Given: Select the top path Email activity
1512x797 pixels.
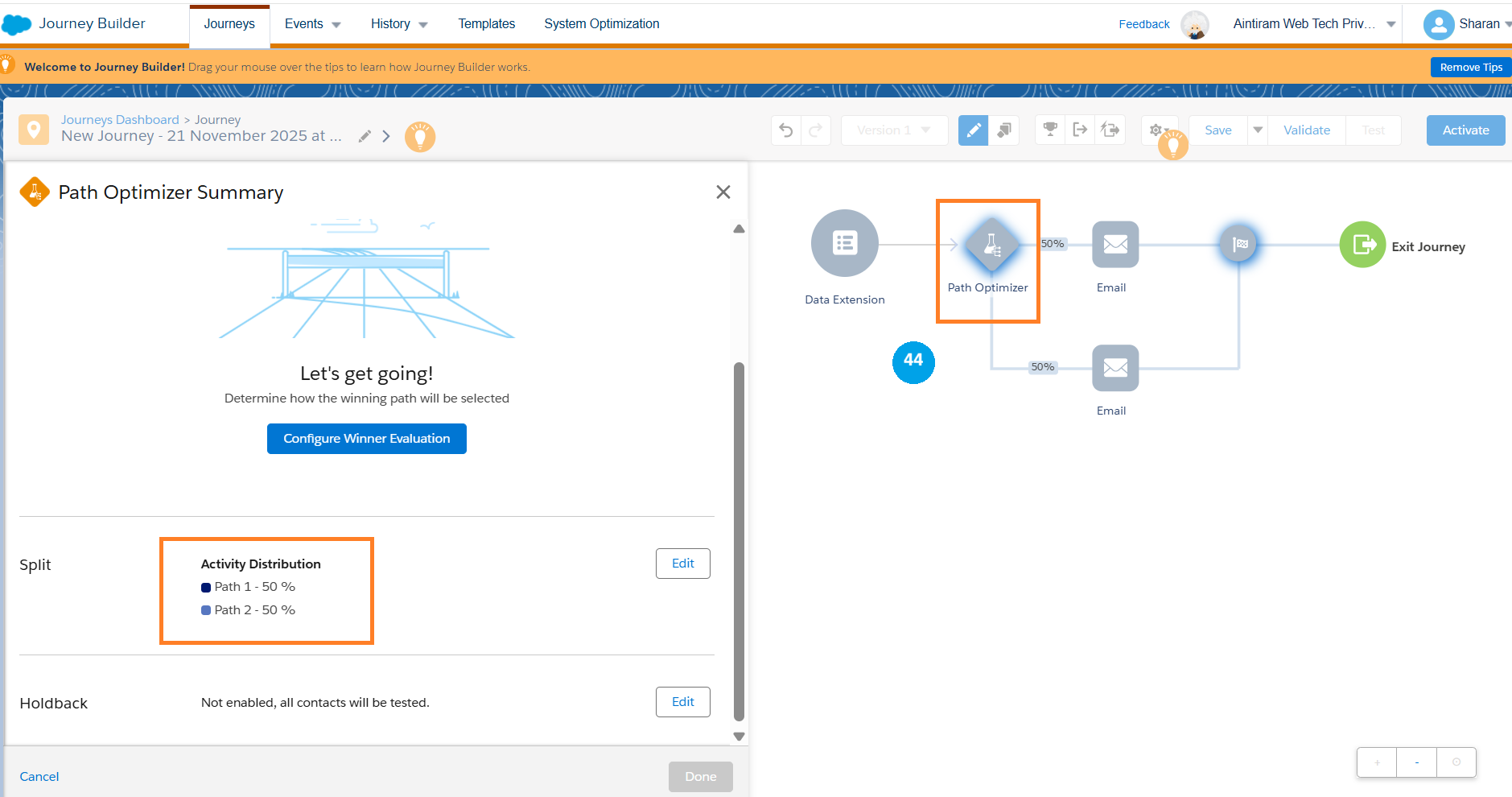Looking at the screenshot, I should (x=1114, y=244).
